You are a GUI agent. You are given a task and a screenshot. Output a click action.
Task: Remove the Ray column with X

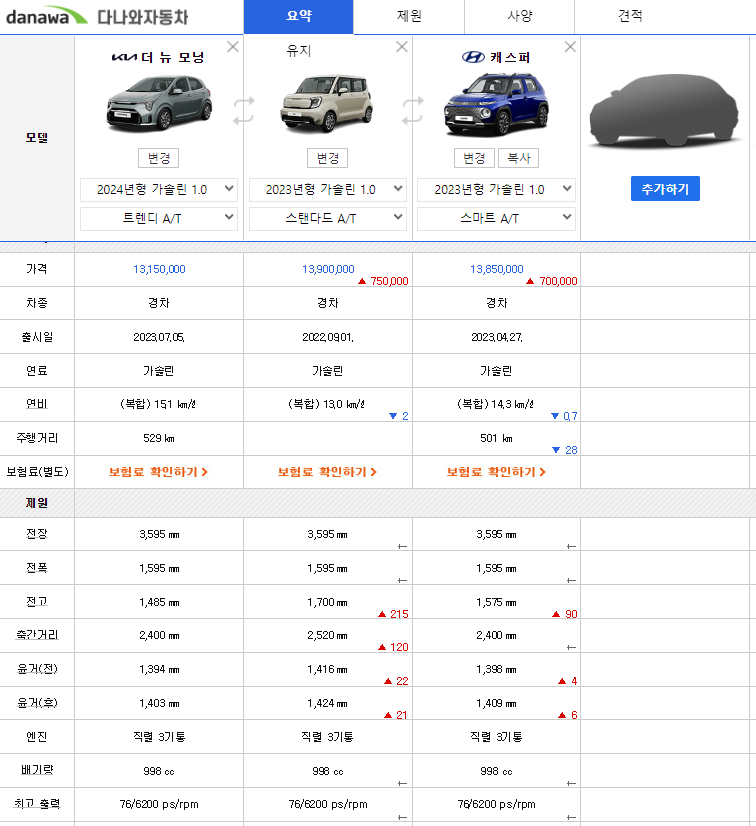402,47
